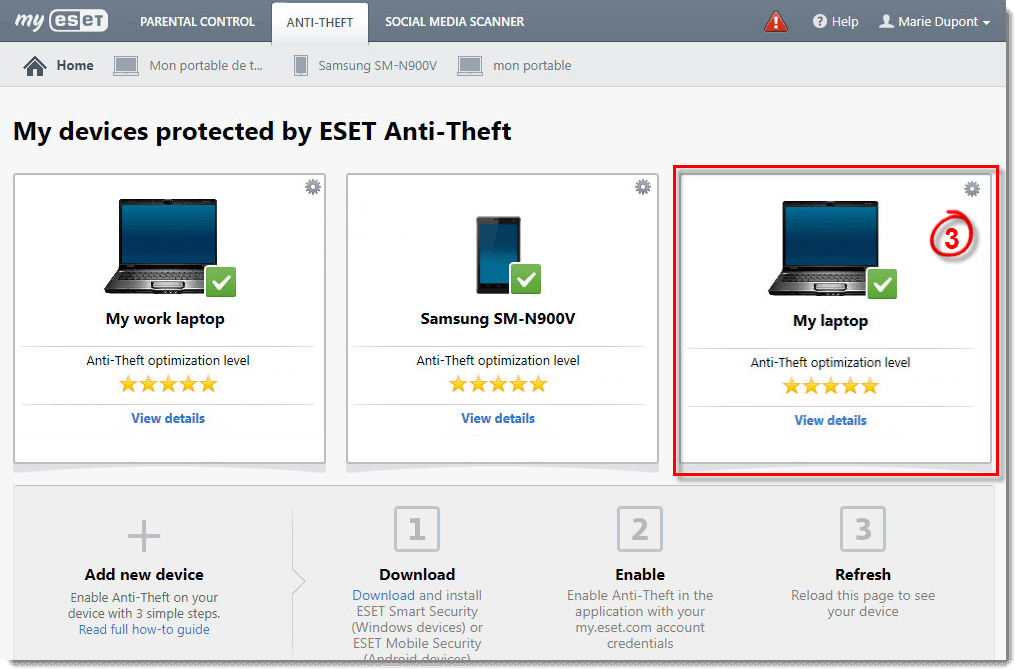Click the Samsung phone image

tap(498, 255)
